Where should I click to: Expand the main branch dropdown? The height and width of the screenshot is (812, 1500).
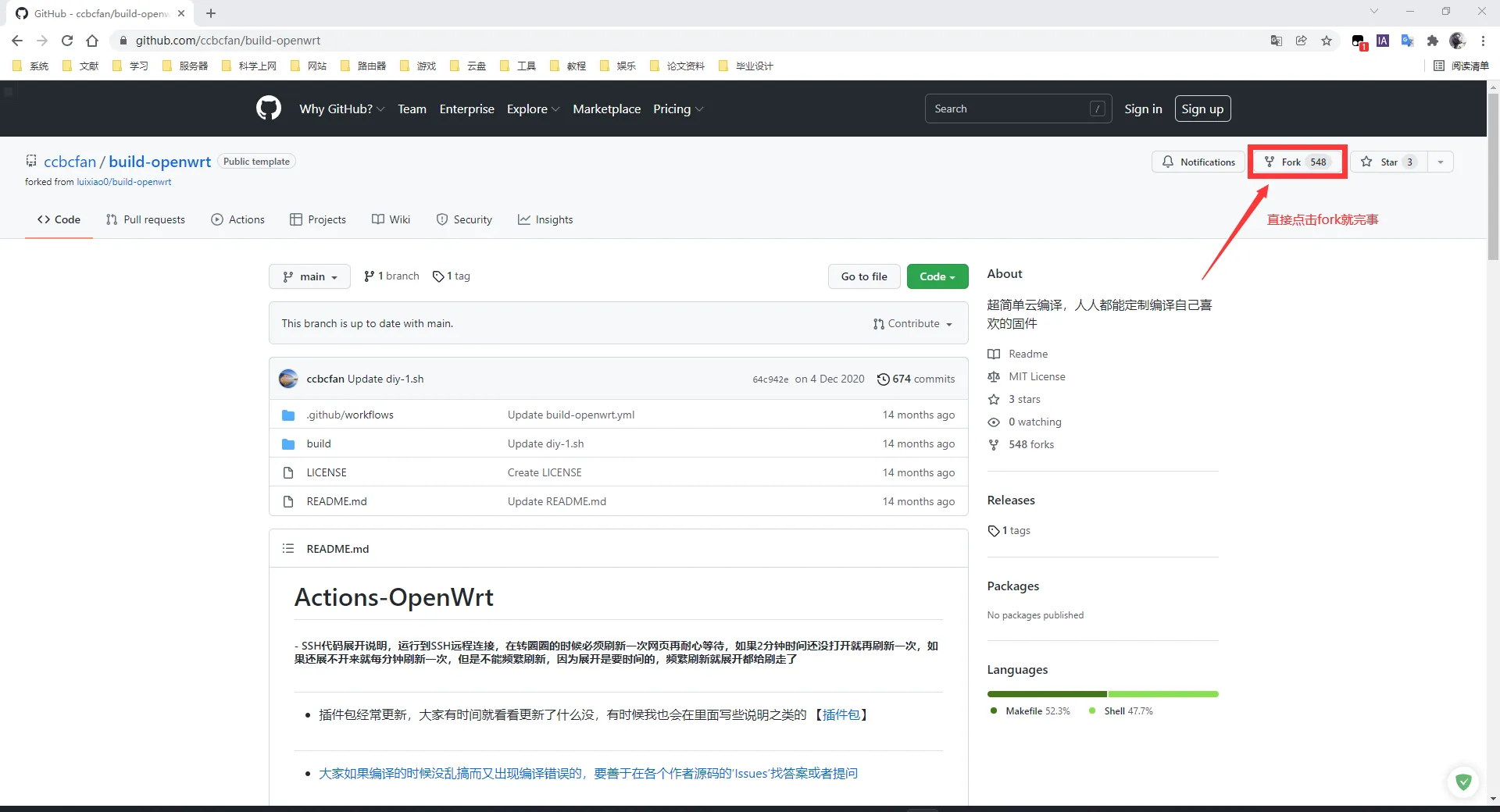click(309, 276)
